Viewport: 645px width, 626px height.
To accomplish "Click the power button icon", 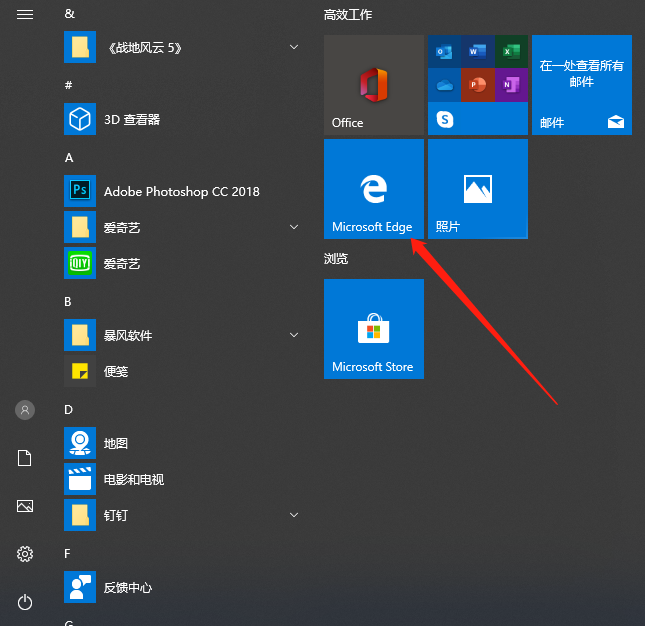I will point(25,602).
